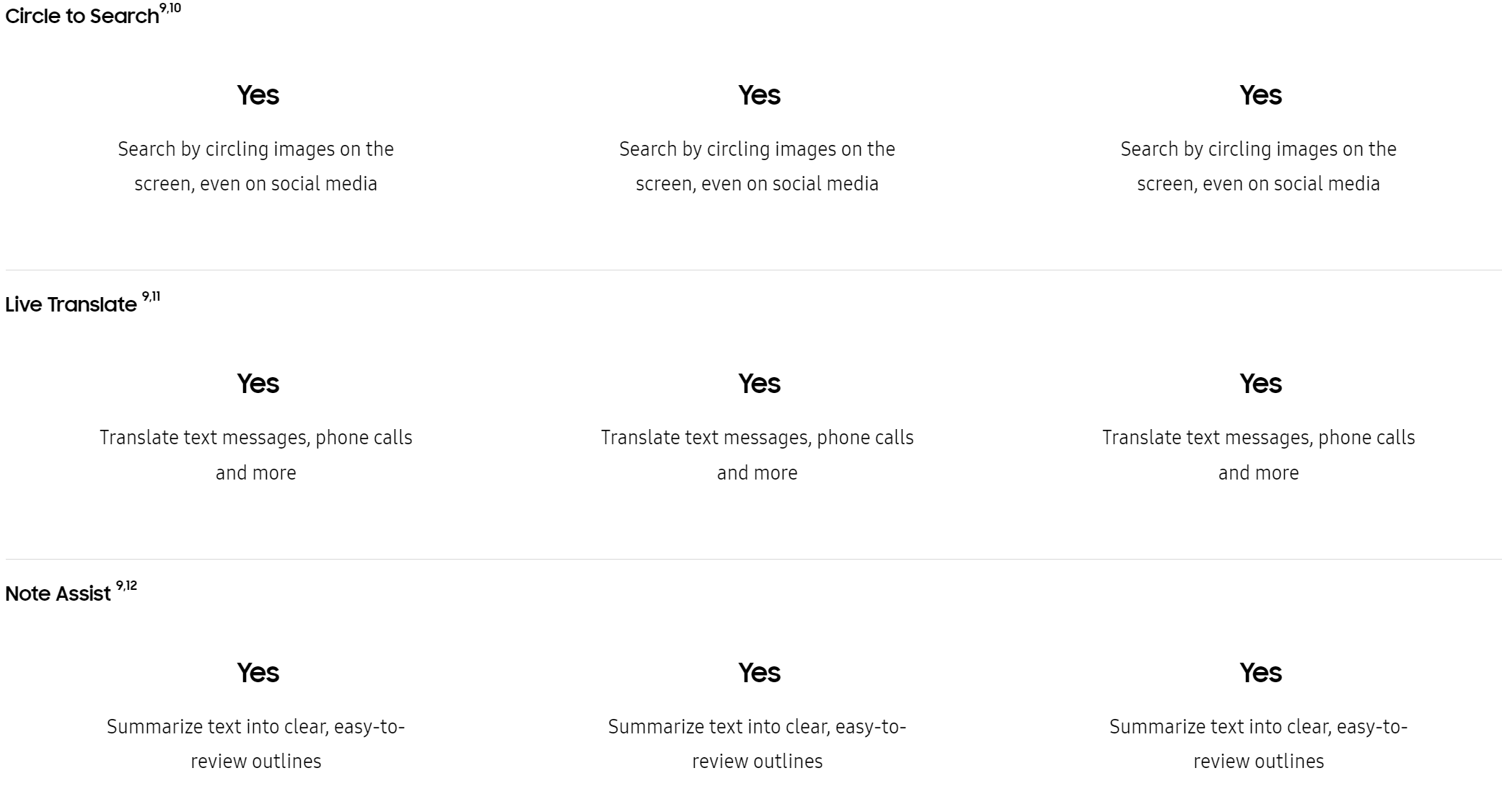Open footnote 9,10 beside Circle to Search

pyautogui.click(x=171, y=8)
